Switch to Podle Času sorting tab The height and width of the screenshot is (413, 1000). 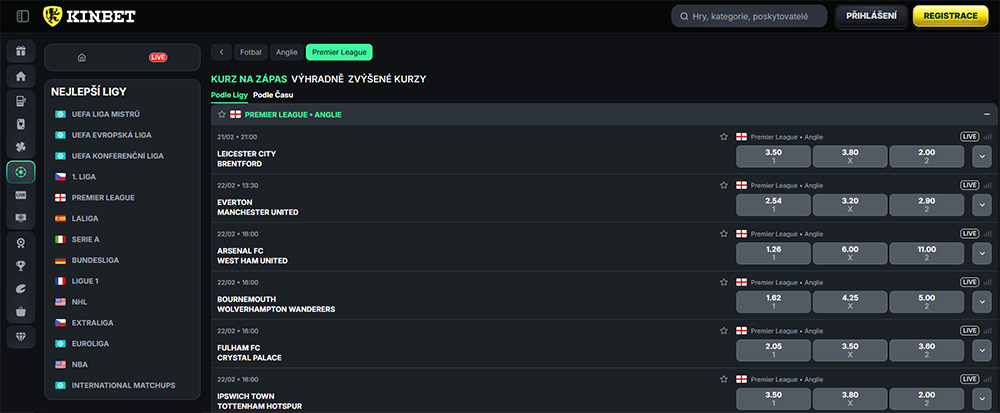click(x=273, y=95)
